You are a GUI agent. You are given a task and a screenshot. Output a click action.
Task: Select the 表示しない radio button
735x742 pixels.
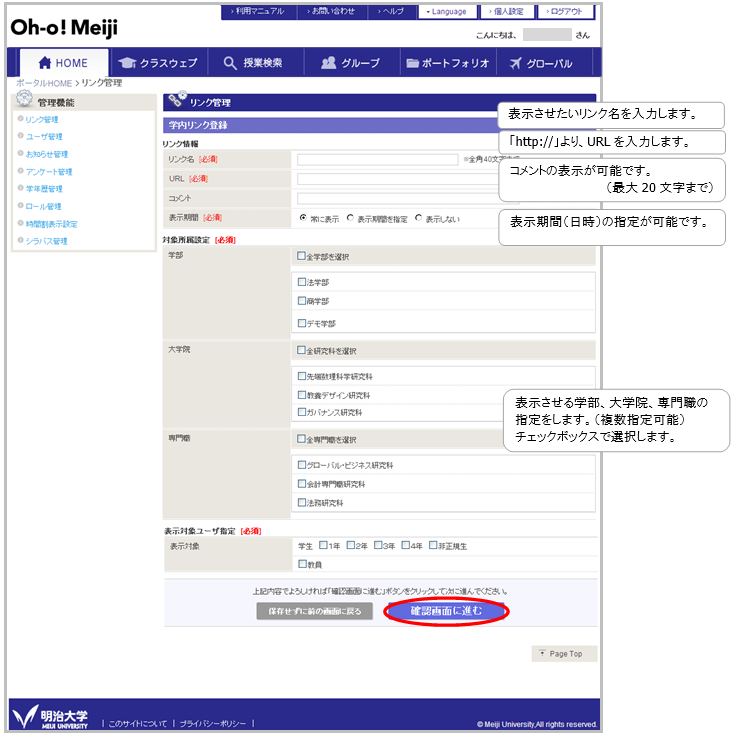point(418,218)
